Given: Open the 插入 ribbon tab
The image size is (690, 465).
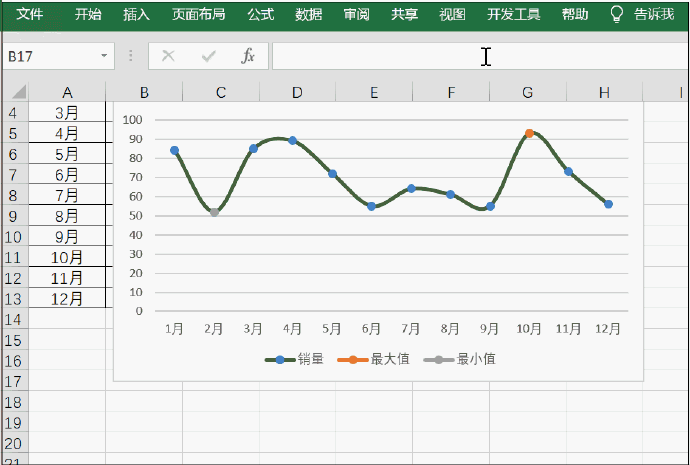Looking at the screenshot, I should (x=136, y=15).
